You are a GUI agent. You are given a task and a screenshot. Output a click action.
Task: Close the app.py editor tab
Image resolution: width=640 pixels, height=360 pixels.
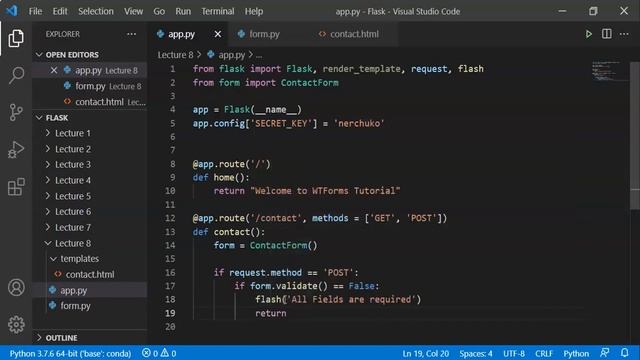point(218,34)
